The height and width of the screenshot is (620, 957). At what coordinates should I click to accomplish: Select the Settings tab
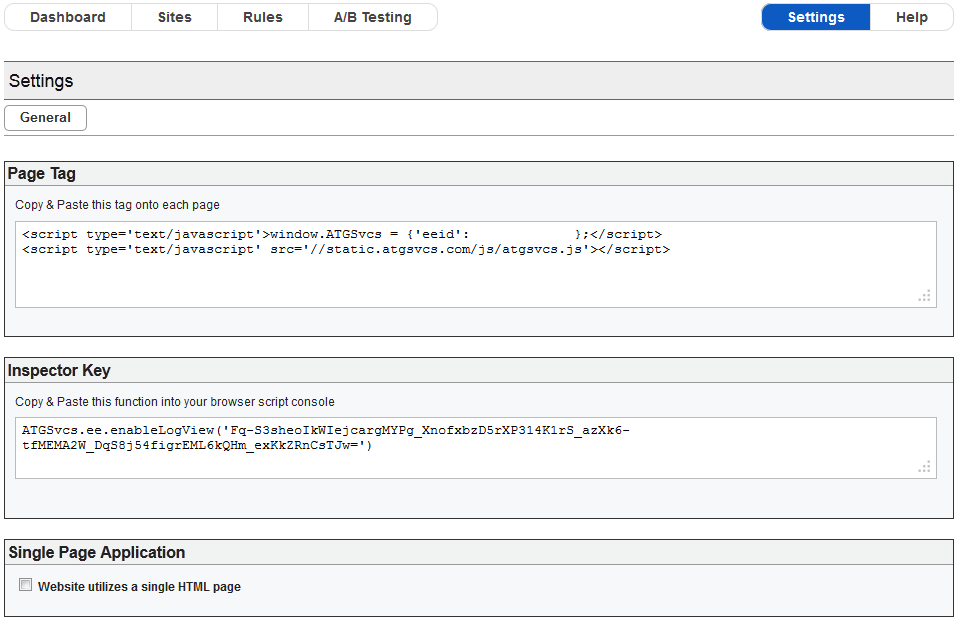tap(816, 17)
